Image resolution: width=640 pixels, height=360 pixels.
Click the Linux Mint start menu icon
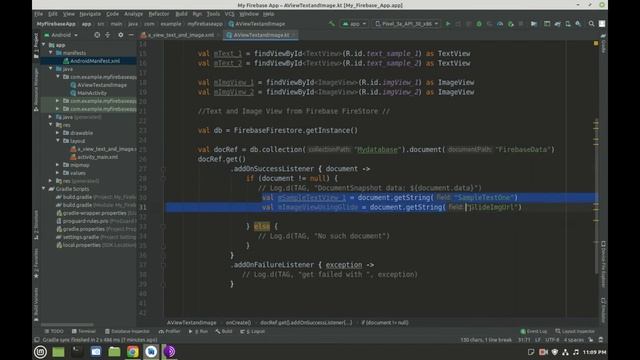[x=40, y=351]
